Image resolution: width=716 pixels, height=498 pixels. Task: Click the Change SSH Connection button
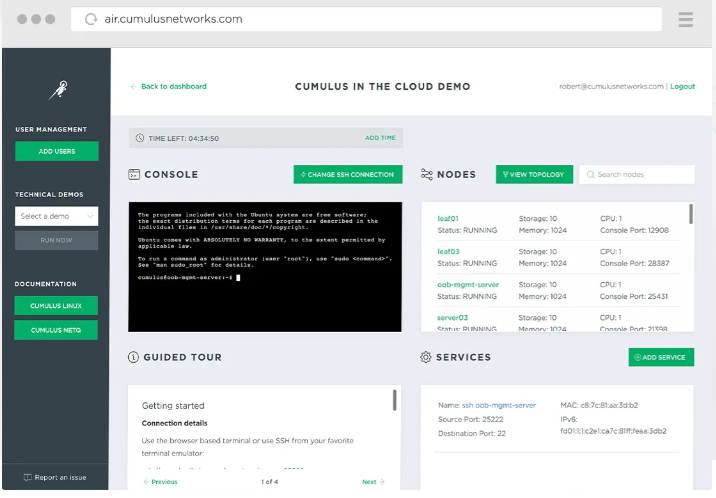348,175
